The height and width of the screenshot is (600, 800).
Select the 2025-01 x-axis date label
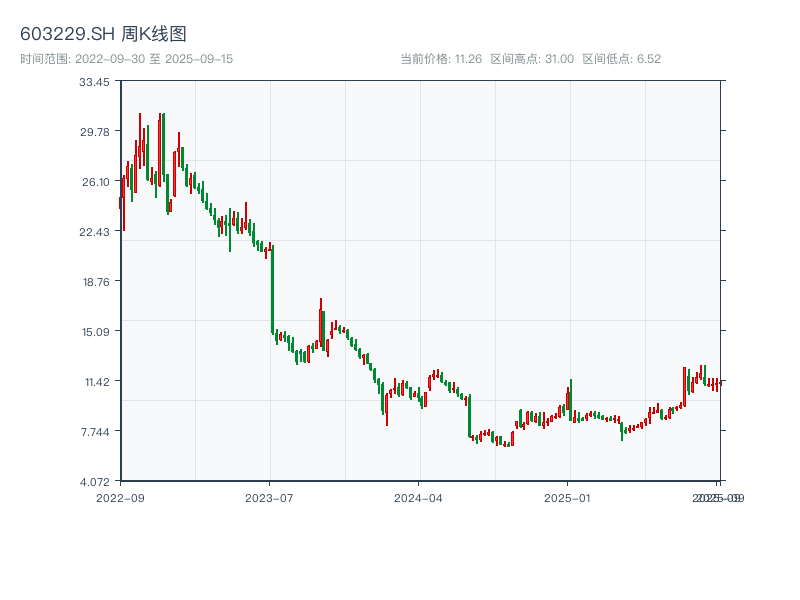[x=569, y=497]
